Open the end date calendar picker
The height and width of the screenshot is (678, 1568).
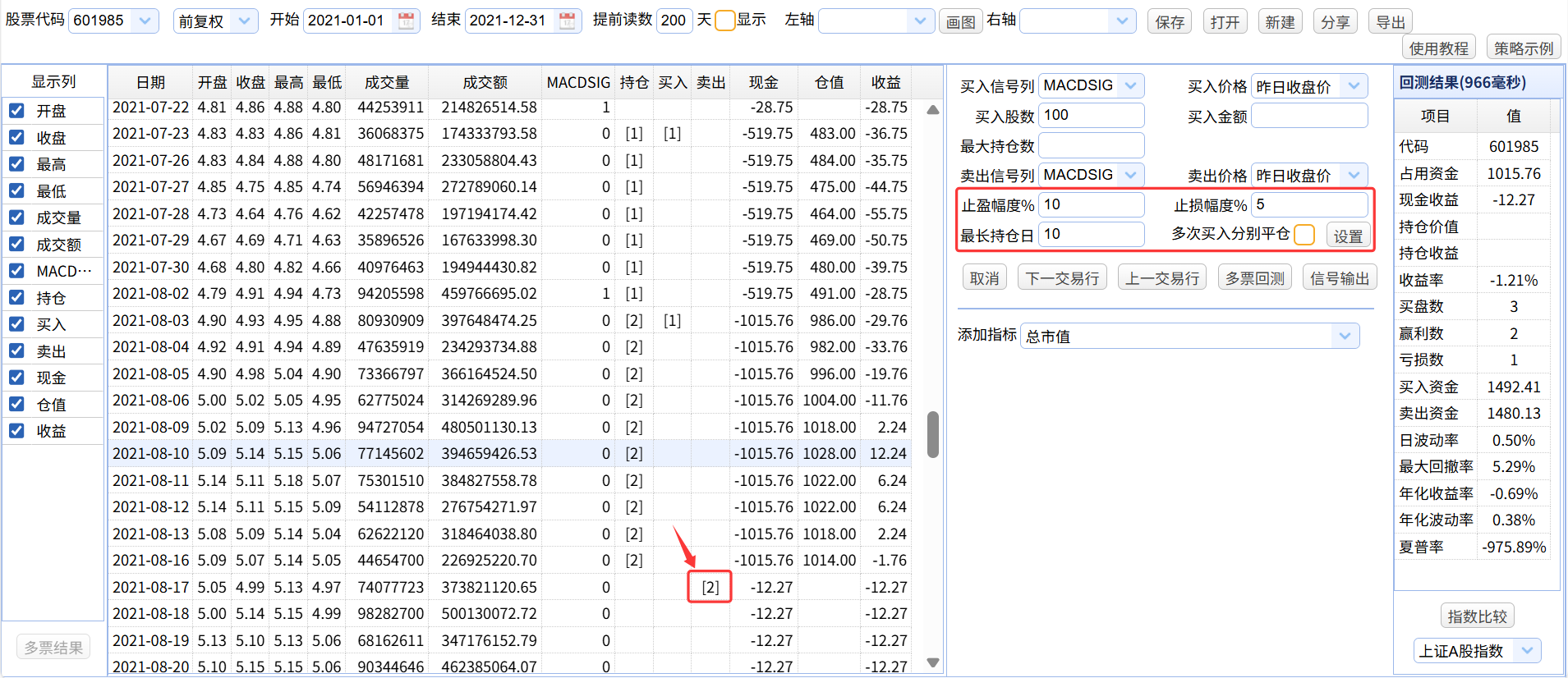coord(567,21)
